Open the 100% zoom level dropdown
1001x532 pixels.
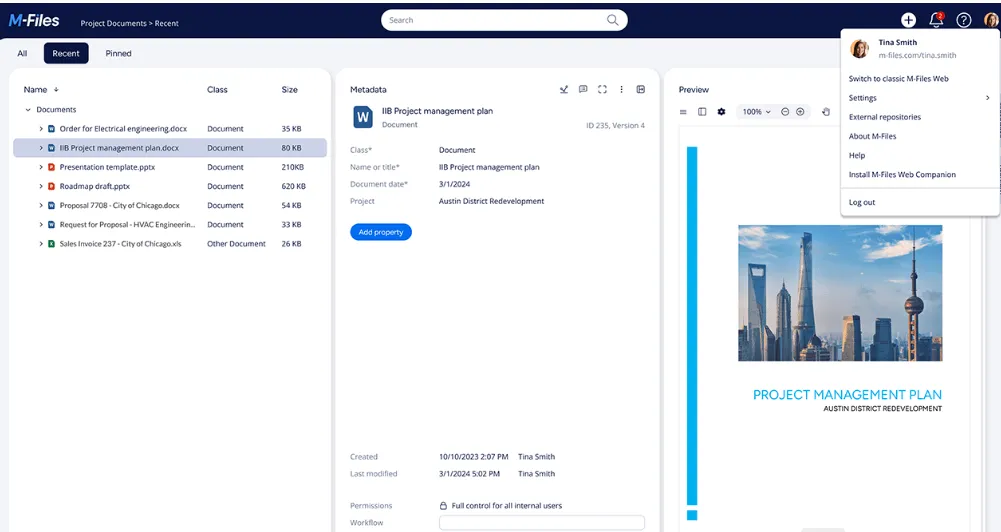756,112
